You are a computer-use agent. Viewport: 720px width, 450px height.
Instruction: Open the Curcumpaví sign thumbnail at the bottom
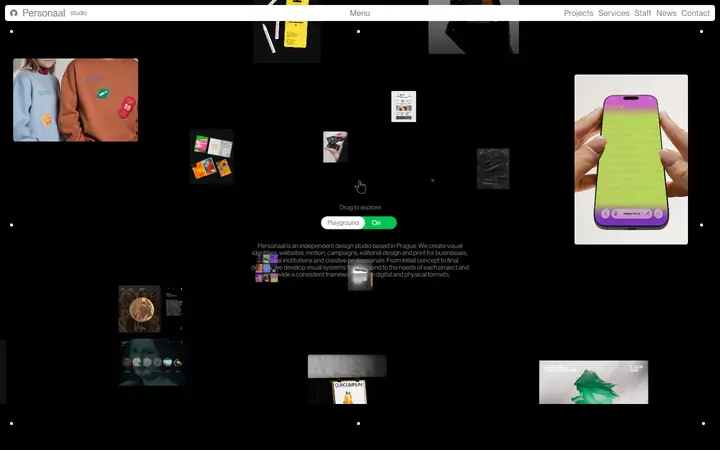(347, 379)
